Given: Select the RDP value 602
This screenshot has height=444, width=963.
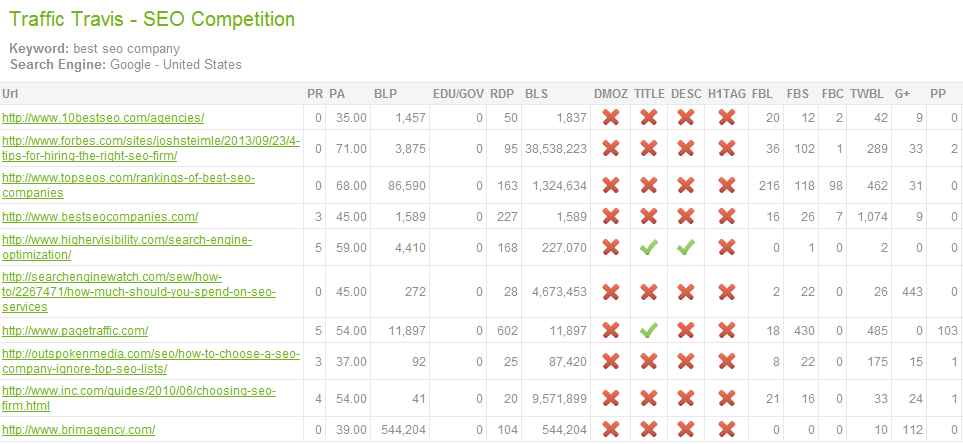Looking at the screenshot, I should click(507, 331).
